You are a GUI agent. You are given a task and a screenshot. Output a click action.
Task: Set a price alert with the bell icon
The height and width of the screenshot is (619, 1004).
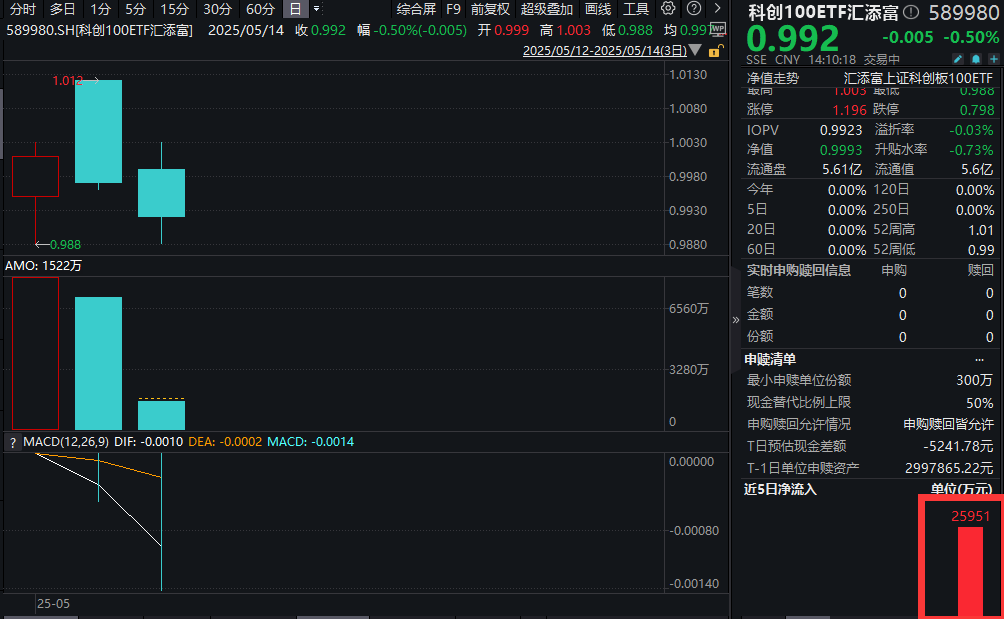click(974, 60)
